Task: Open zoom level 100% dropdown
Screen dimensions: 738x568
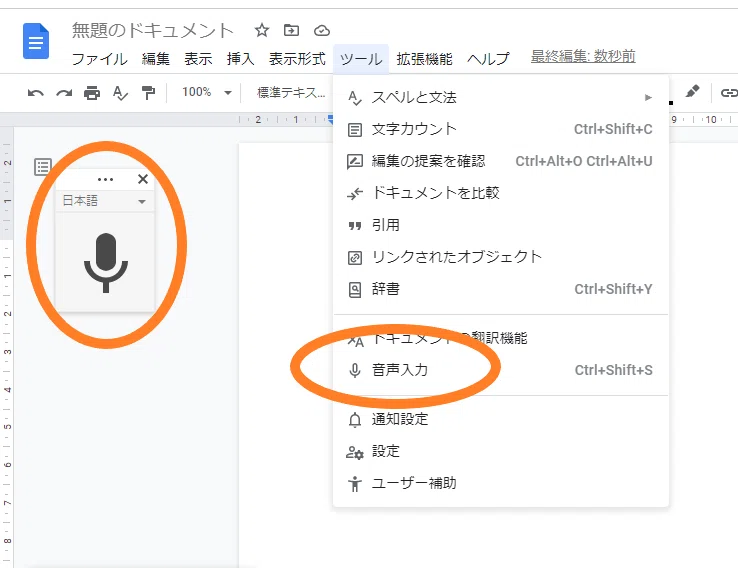Action: coord(206,92)
